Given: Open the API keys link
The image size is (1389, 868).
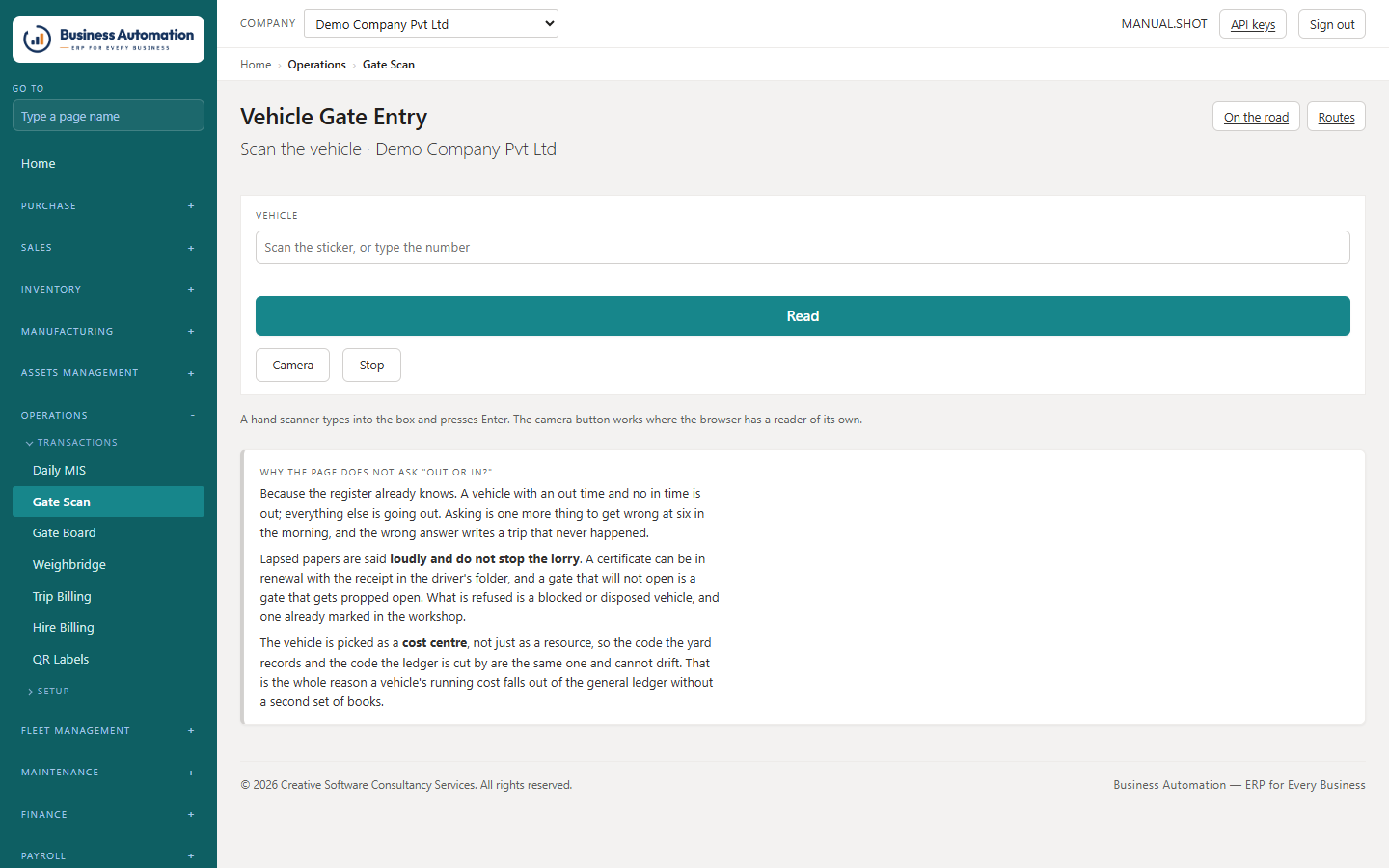Looking at the screenshot, I should point(1253,24).
